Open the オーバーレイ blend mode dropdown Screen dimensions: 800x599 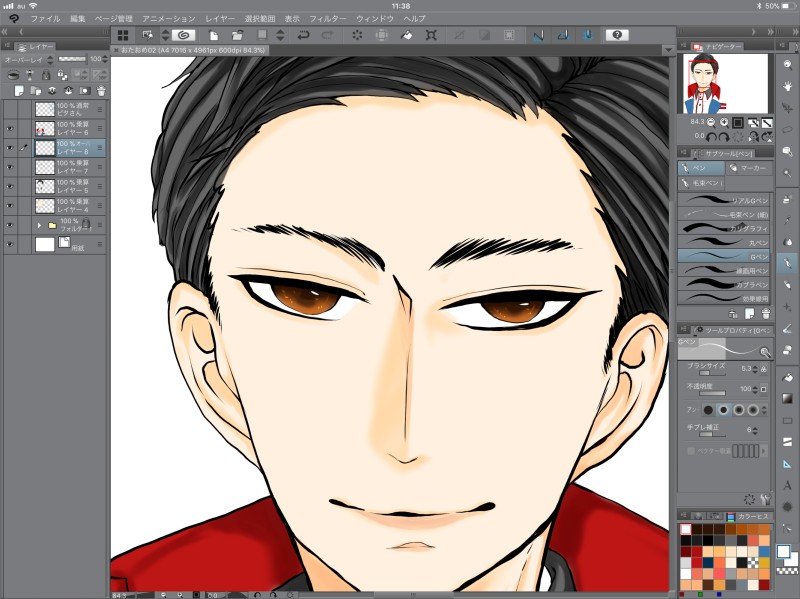coord(28,60)
